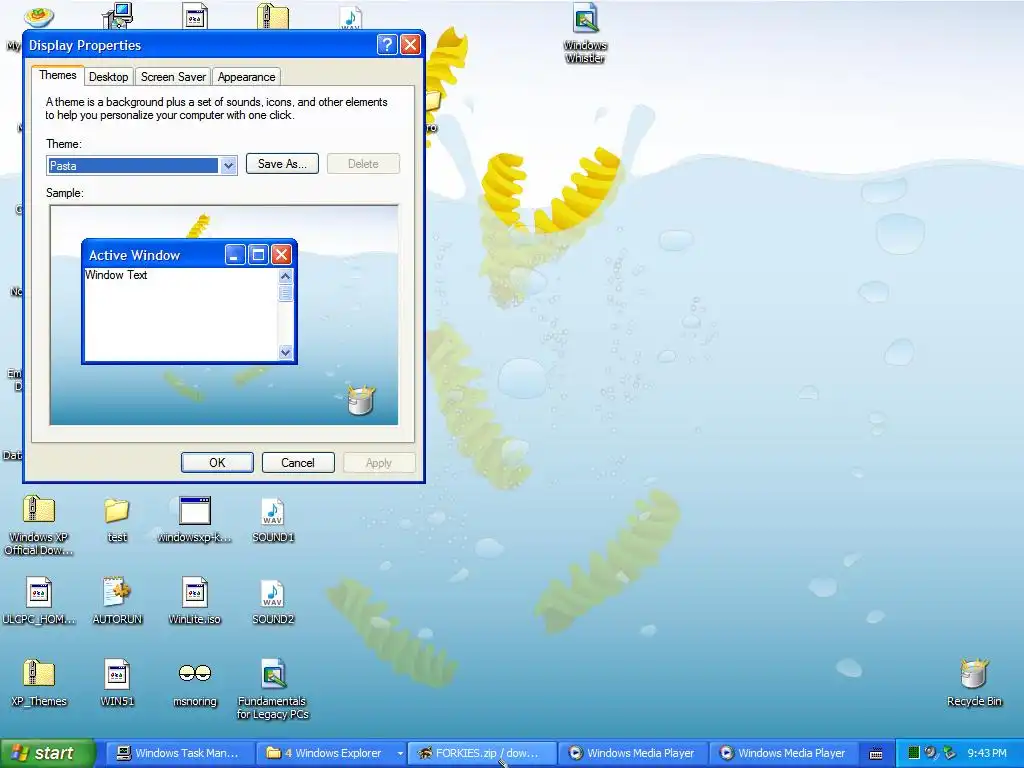Click the Display Properties help question-mark button
The height and width of the screenshot is (768, 1024).
(387, 44)
